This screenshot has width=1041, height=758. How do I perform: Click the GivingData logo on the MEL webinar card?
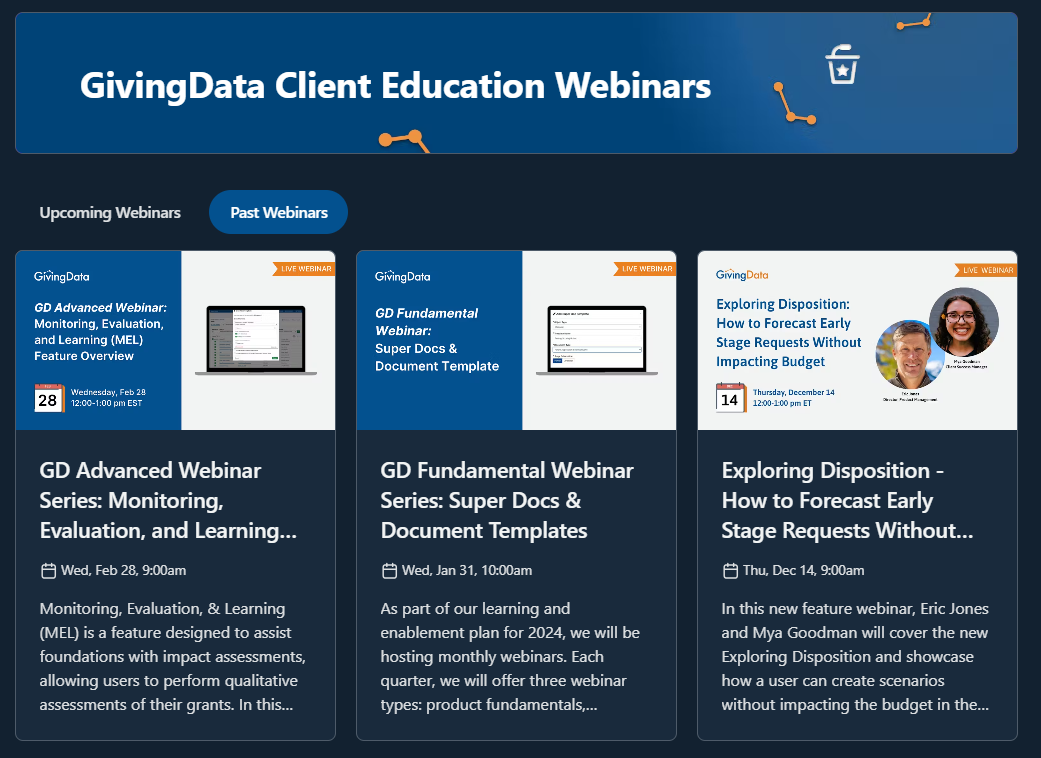point(62,275)
